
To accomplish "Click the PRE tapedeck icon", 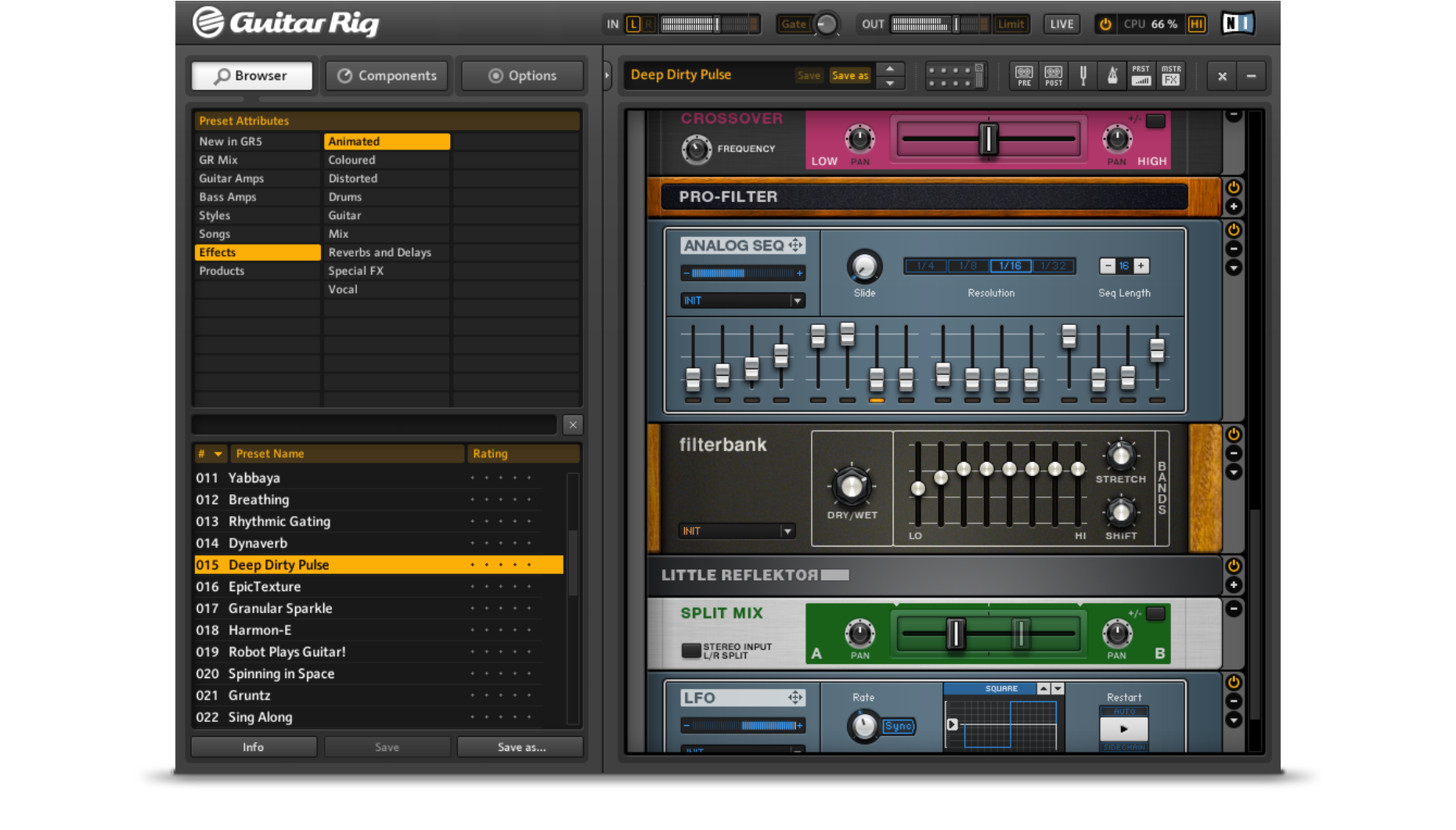I will pyautogui.click(x=1023, y=75).
